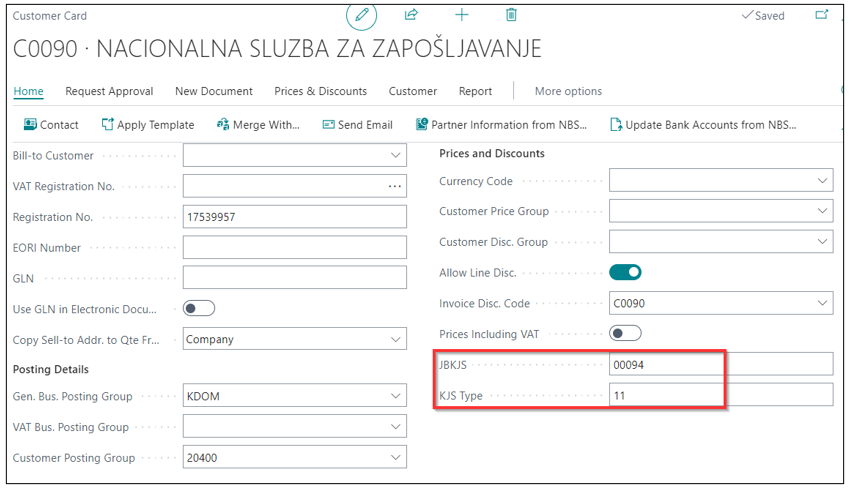Click the VAT Registration No. field
850x490 pixels.
294,186
